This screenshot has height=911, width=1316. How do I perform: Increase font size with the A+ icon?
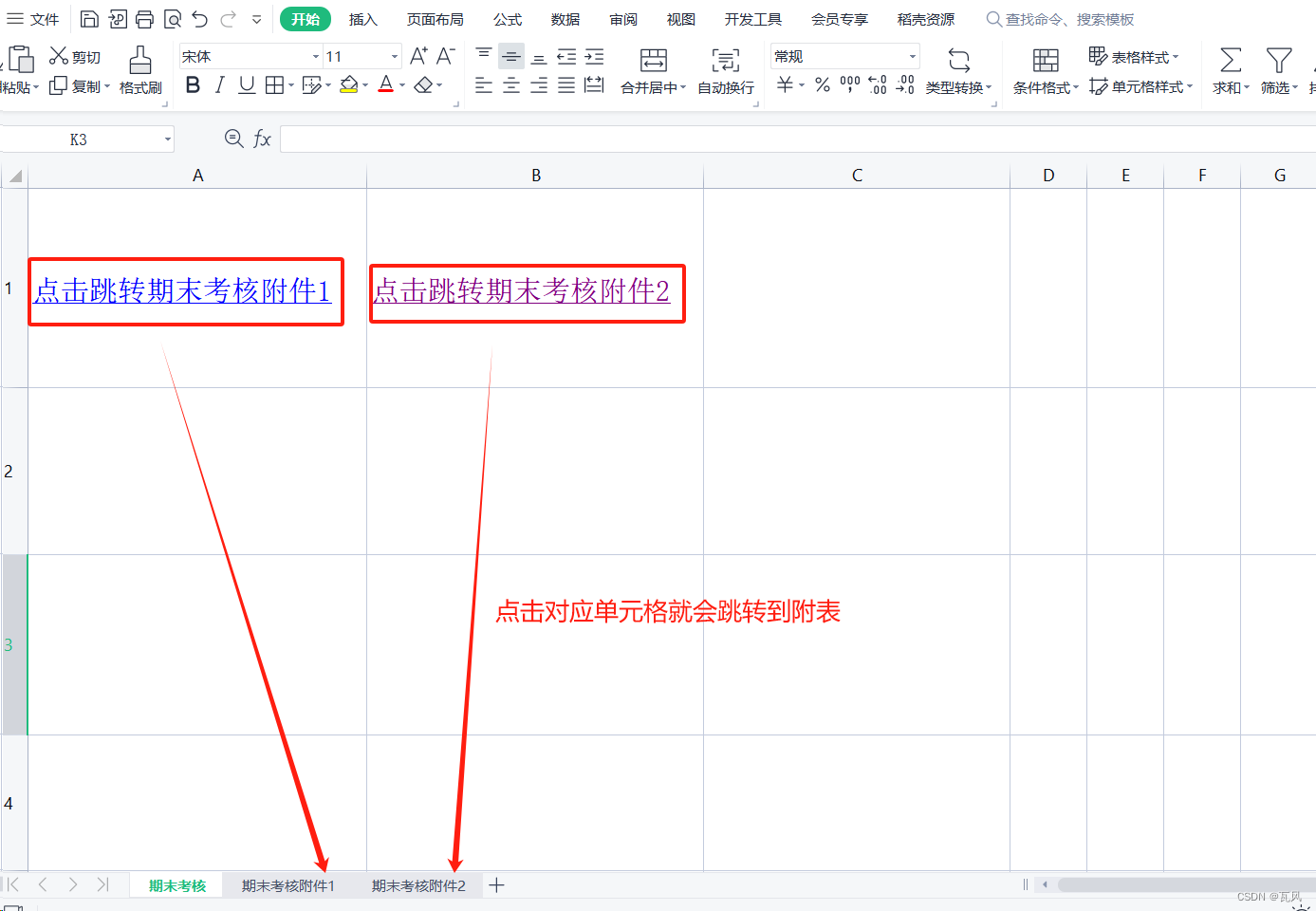click(418, 56)
